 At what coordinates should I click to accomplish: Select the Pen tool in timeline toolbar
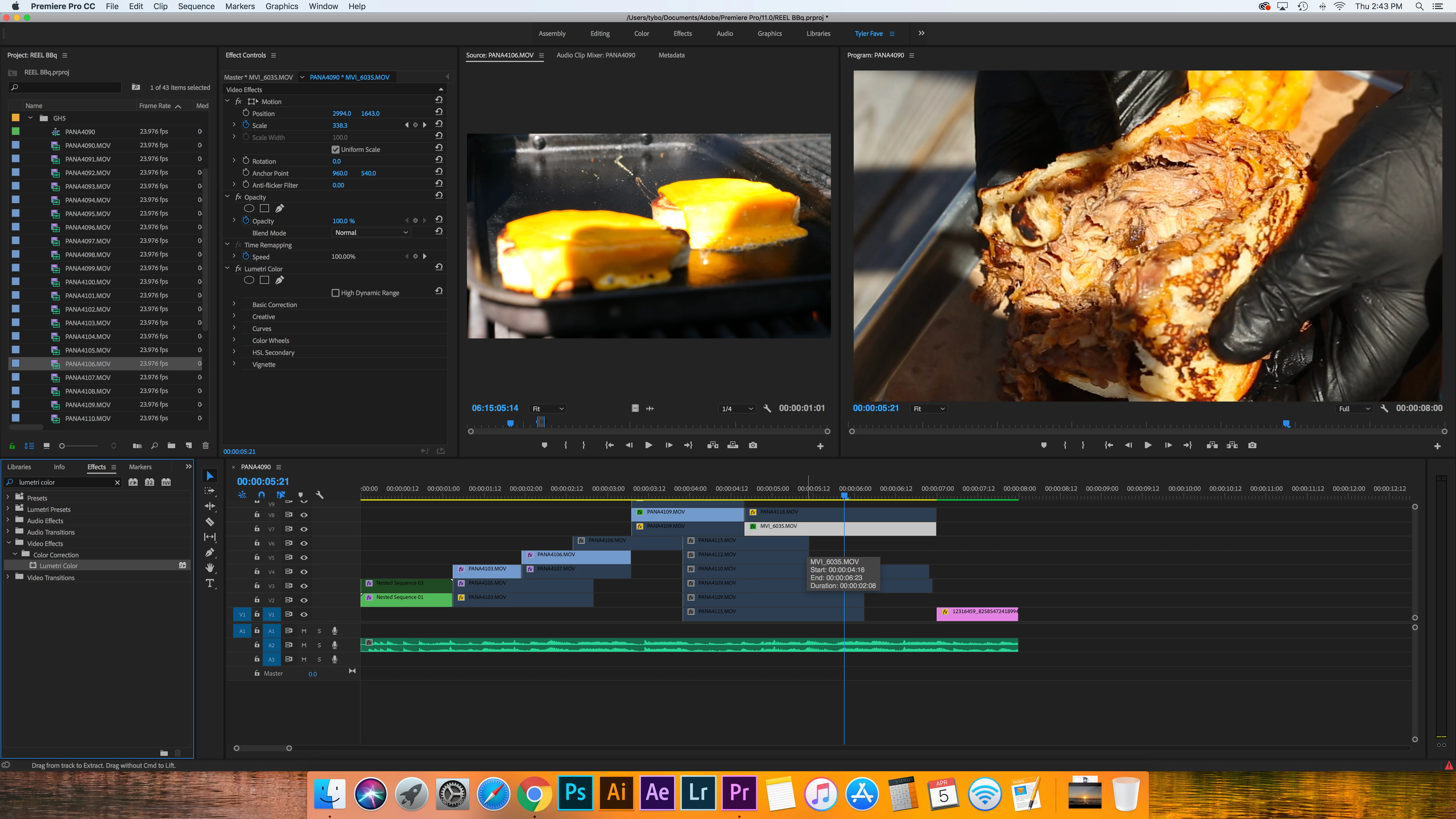[210, 552]
